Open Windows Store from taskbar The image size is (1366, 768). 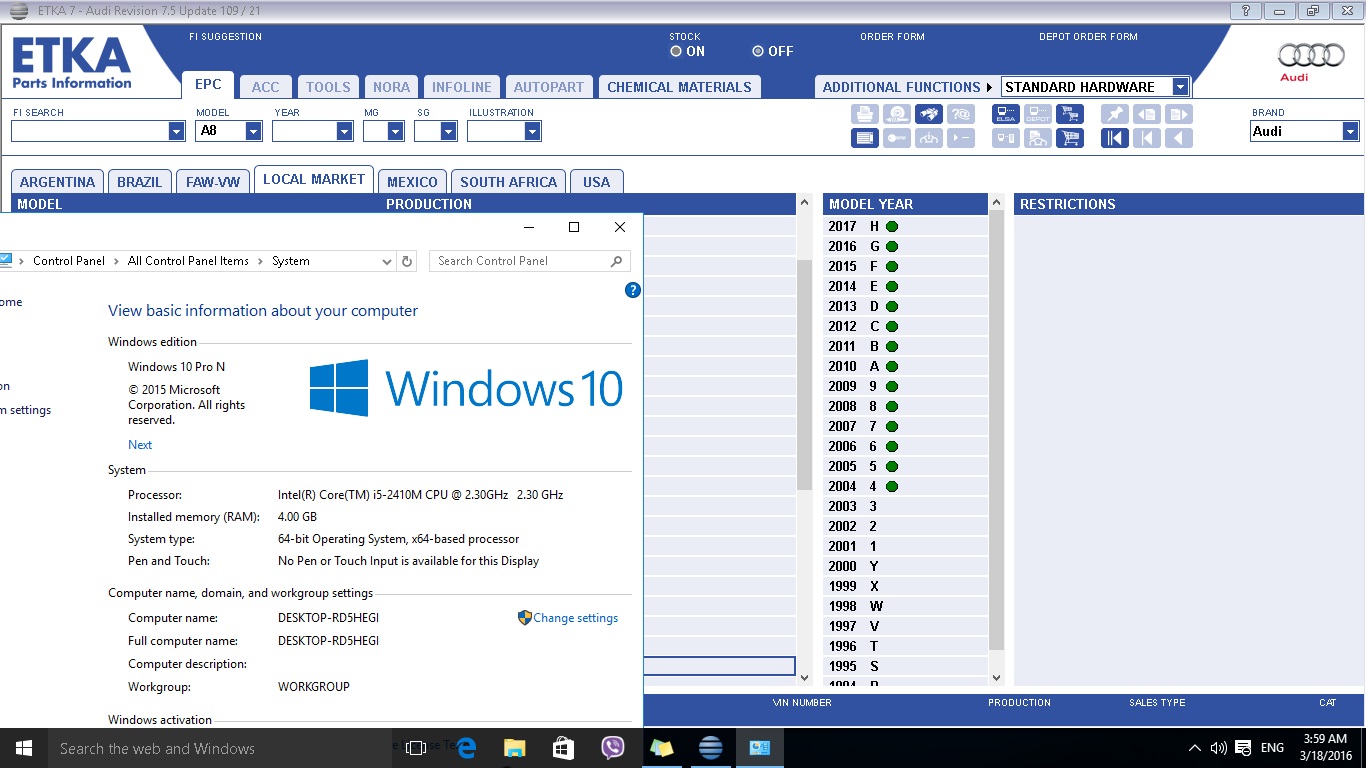point(563,748)
